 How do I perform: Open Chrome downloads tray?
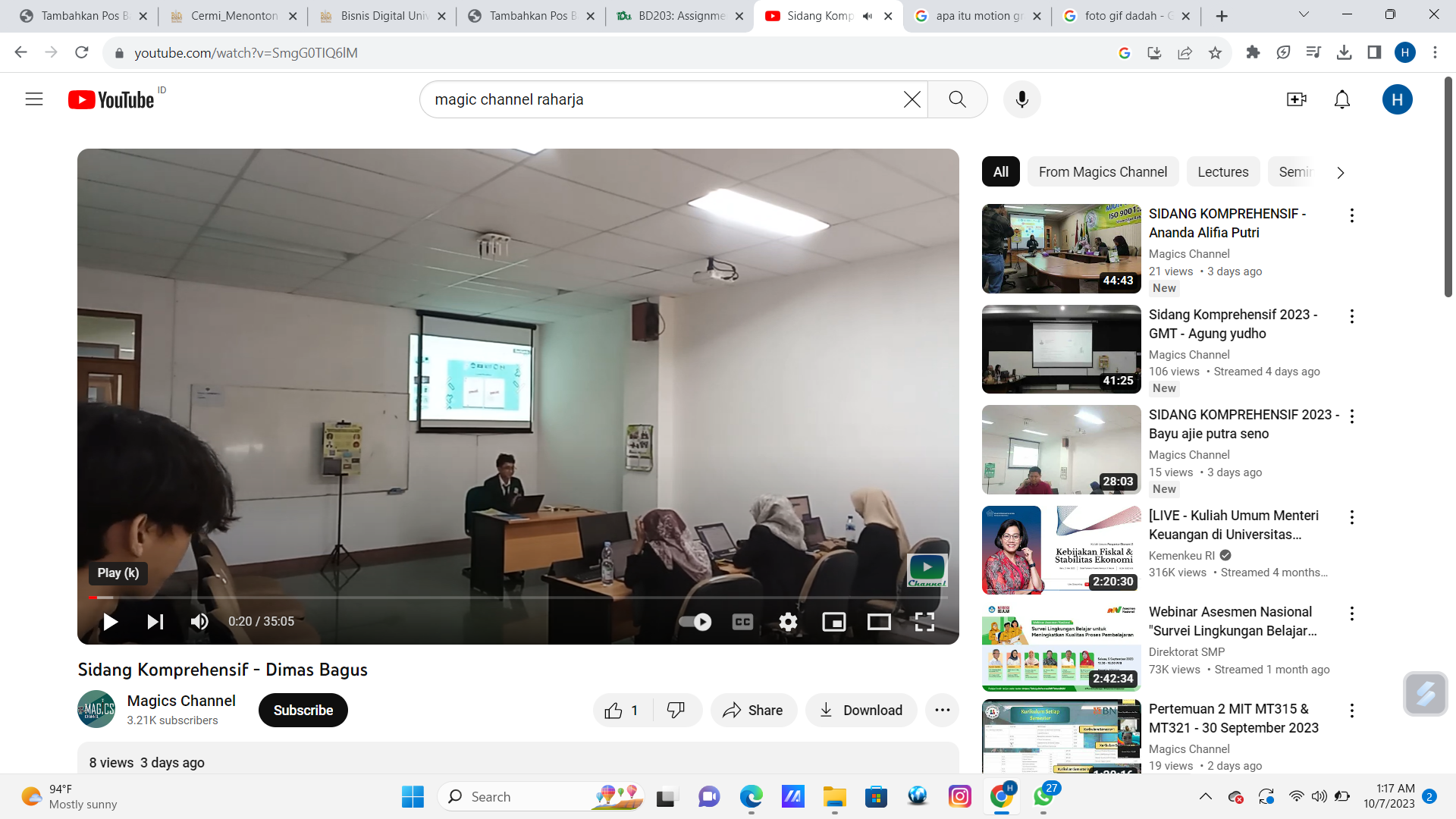coord(1344,52)
